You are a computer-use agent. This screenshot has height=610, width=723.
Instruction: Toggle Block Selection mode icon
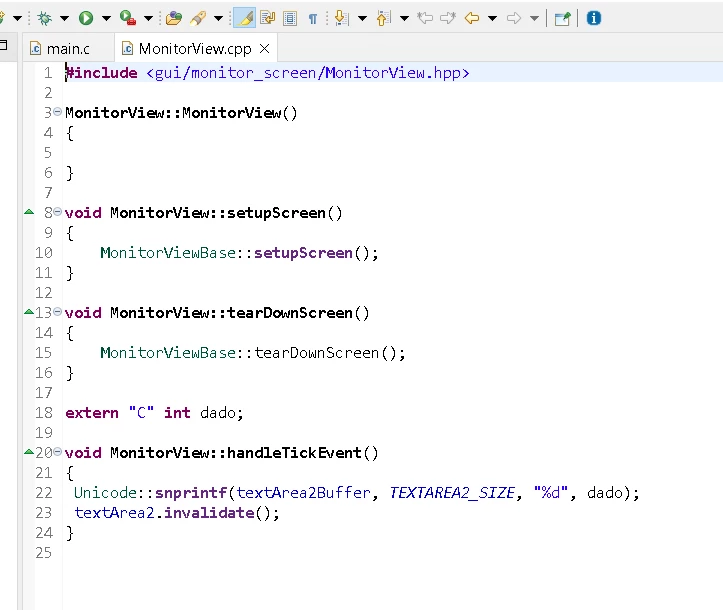(x=290, y=18)
